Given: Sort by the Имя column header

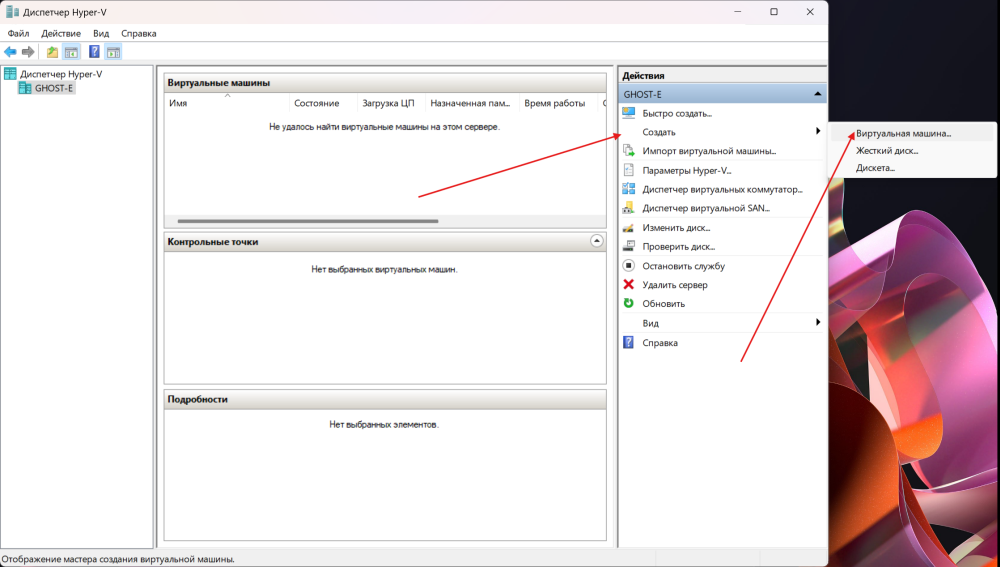Looking at the screenshot, I should tap(227, 103).
